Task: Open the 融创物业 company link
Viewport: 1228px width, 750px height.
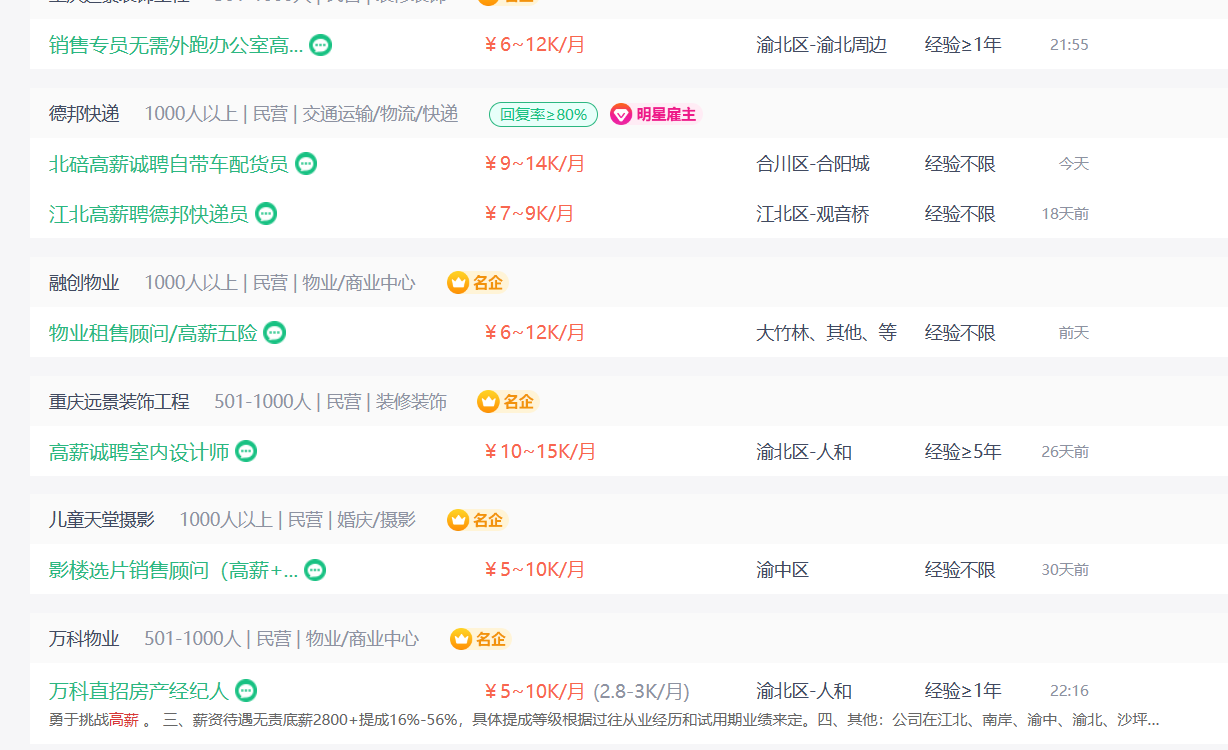Action: (84, 283)
